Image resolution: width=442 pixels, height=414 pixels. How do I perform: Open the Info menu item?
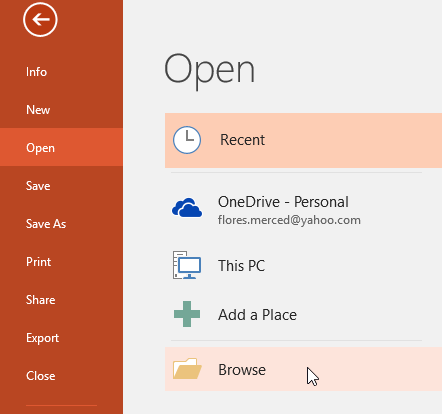tap(36, 72)
